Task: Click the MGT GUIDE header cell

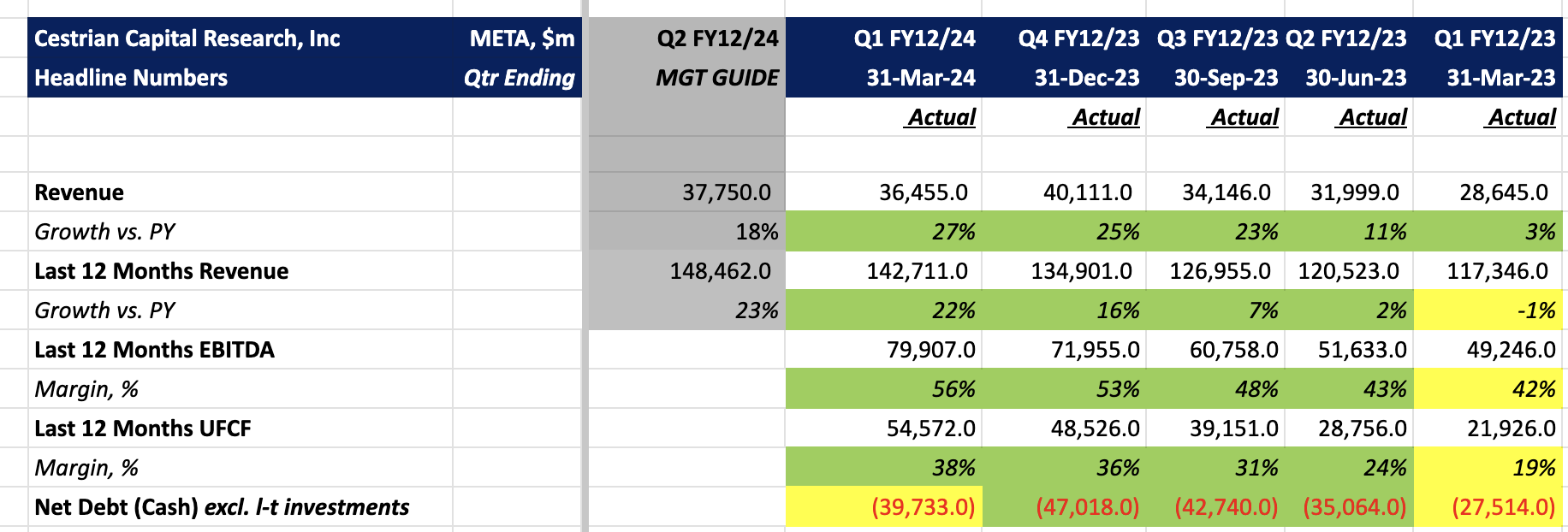Action: 716,78
